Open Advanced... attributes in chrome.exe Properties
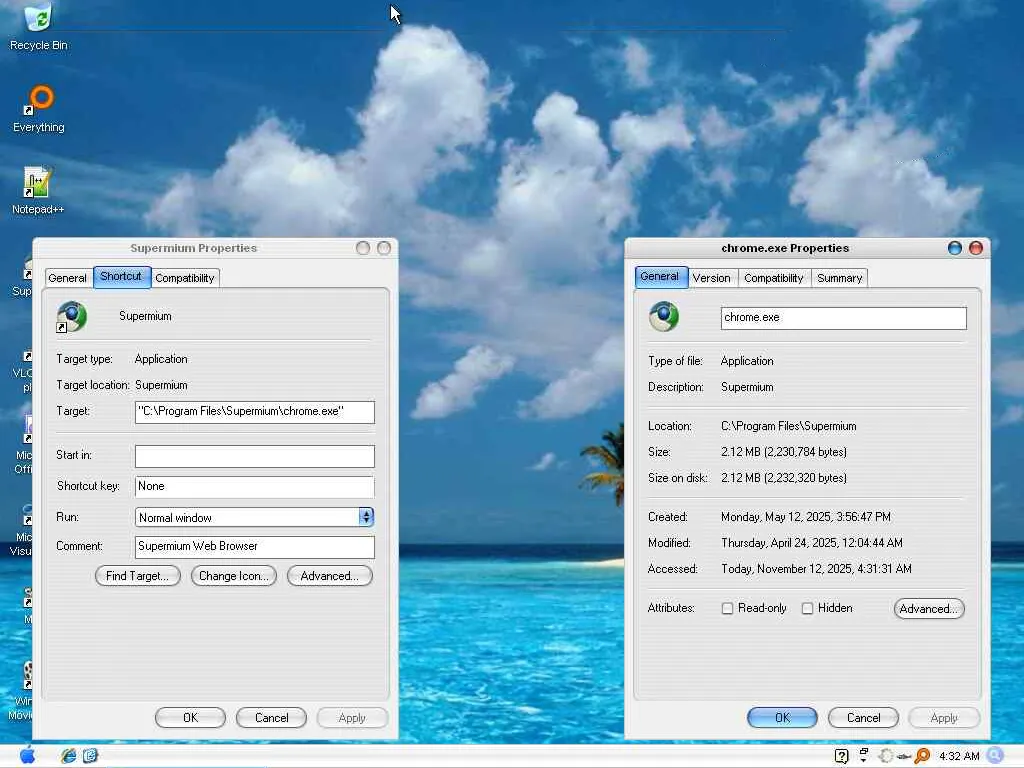The height and width of the screenshot is (768, 1024). click(x=929, y=609)
